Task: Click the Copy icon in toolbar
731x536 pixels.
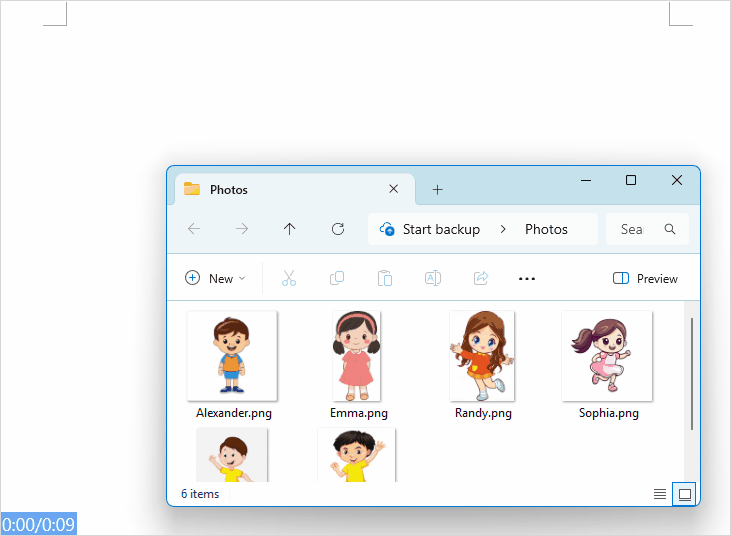Action: click(x=337, y=278)
